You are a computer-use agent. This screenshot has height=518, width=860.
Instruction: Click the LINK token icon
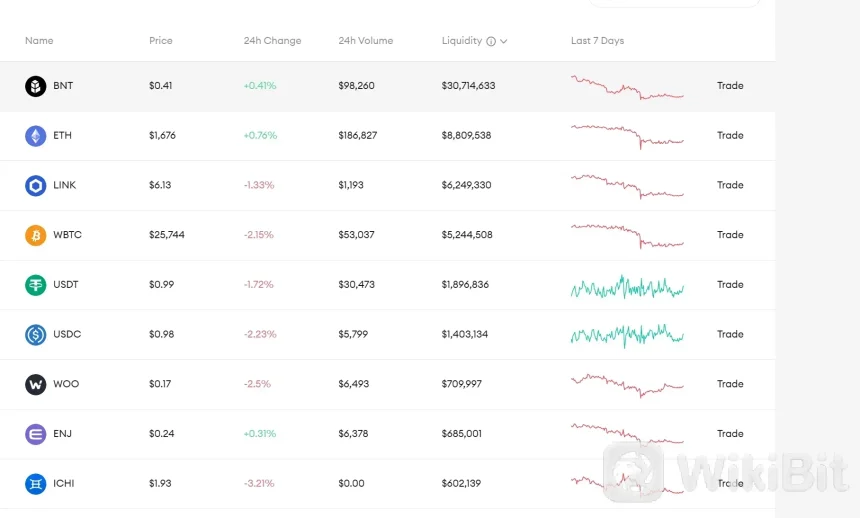click(36, 185)
